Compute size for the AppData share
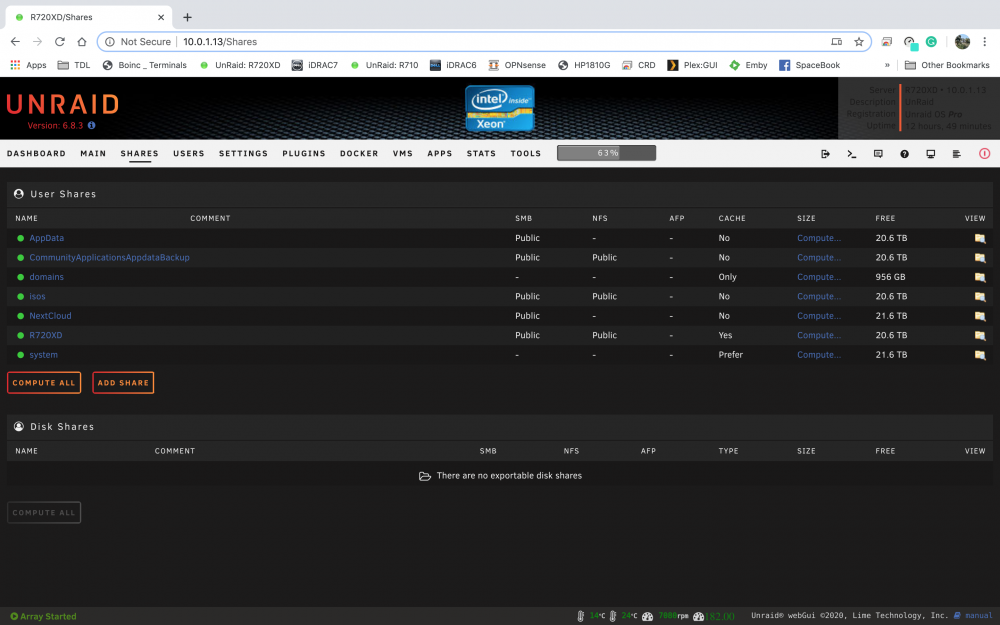This screenshot has height=625, width=1000. [818, 238]
